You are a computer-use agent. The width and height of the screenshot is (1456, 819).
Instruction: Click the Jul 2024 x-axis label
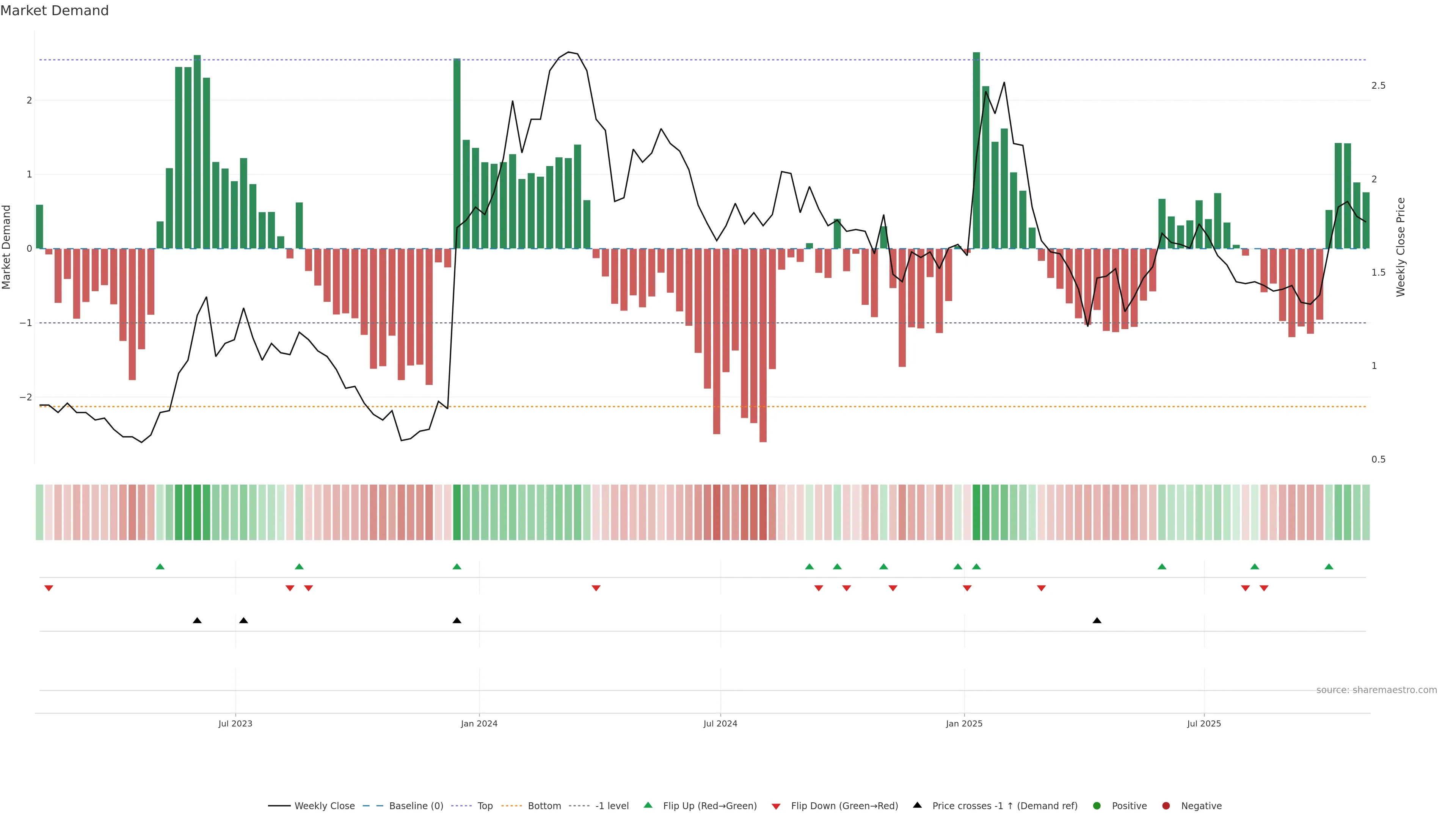[720, 723]
